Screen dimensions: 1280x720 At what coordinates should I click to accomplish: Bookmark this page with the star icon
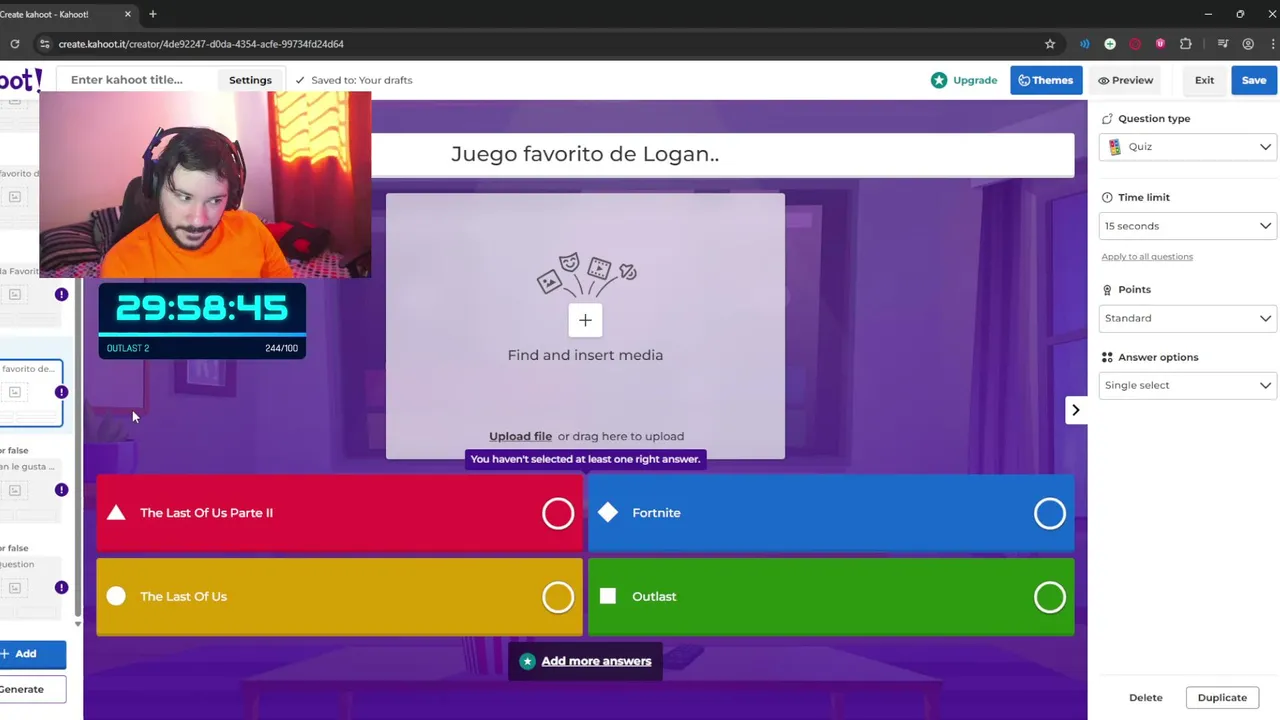pyautogui.click(x=1050, y=44)
